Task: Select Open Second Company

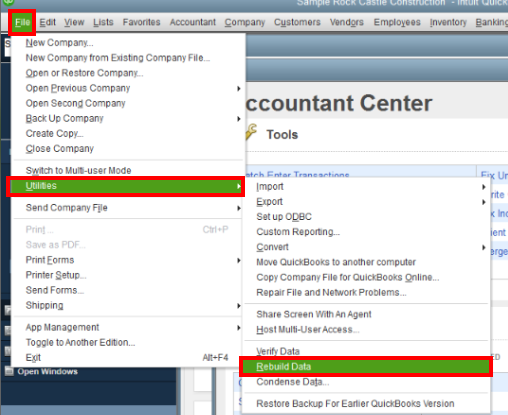Action: [127, 103]
